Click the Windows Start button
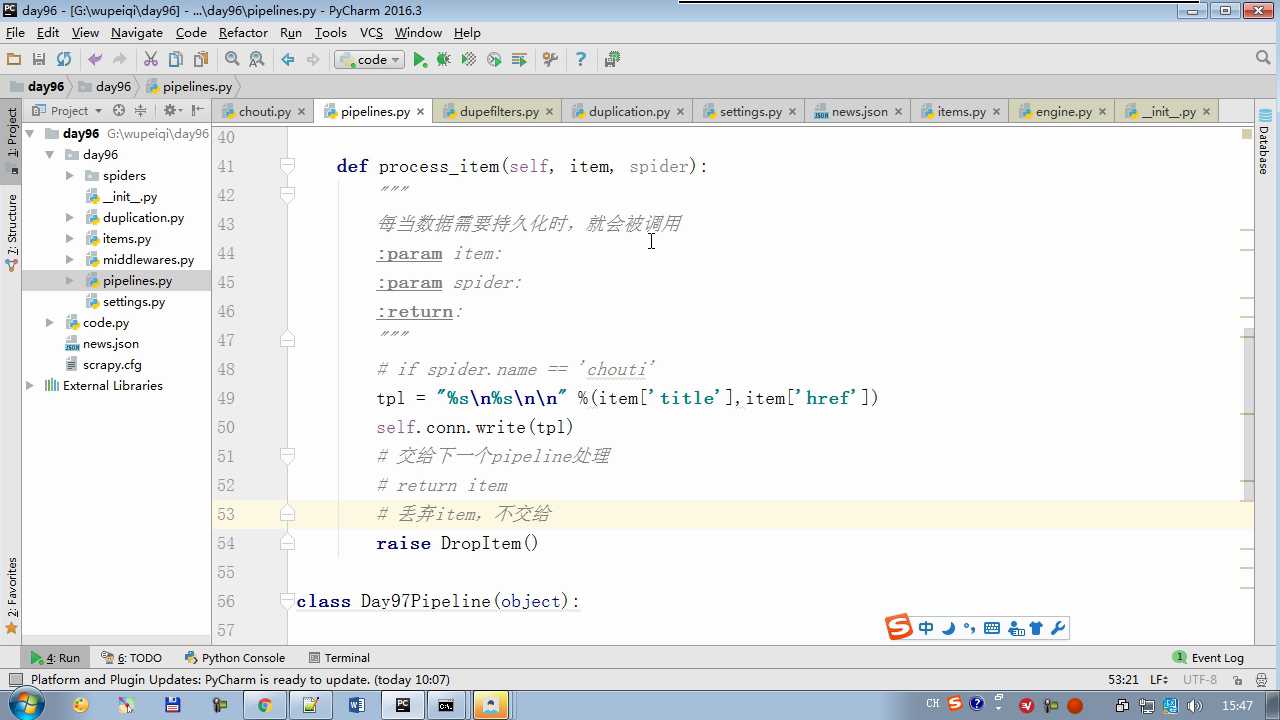This screenshot has height=720, width=1280. (x=25, y=705)
